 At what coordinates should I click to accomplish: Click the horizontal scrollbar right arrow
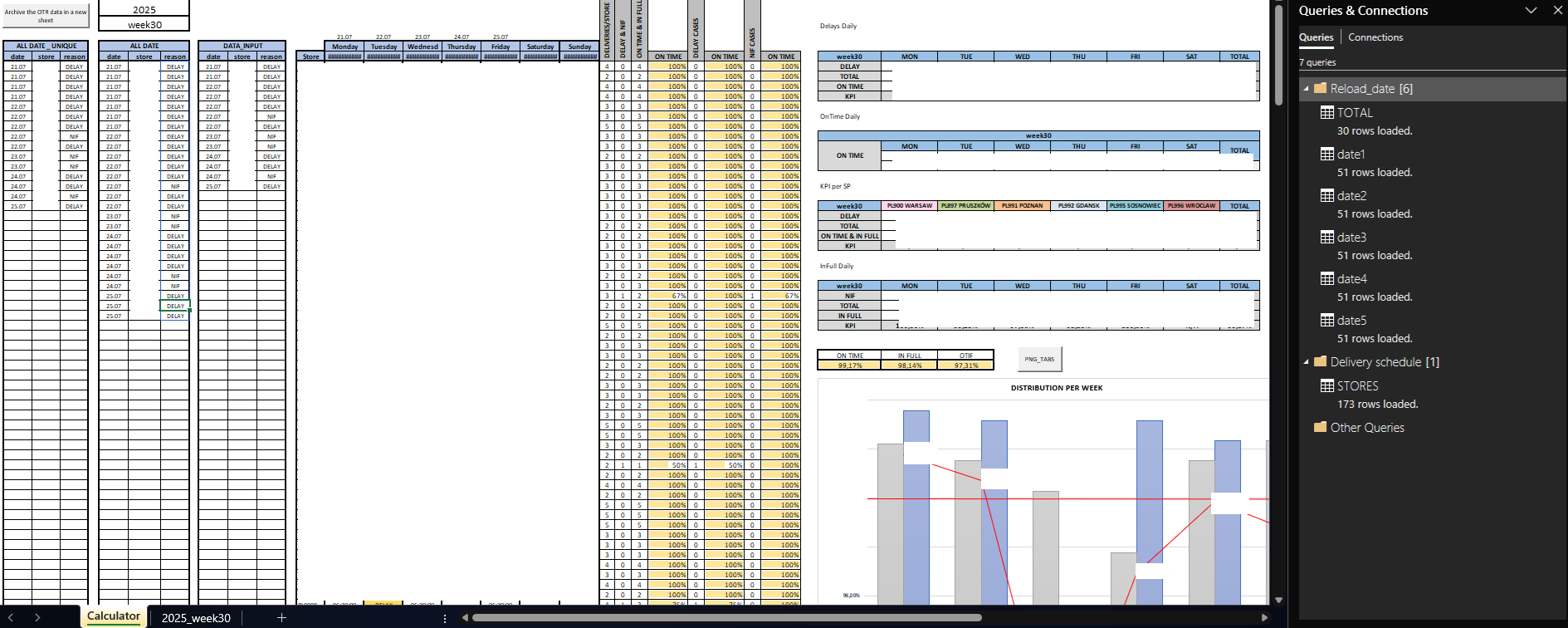(x=1264, y=617)
